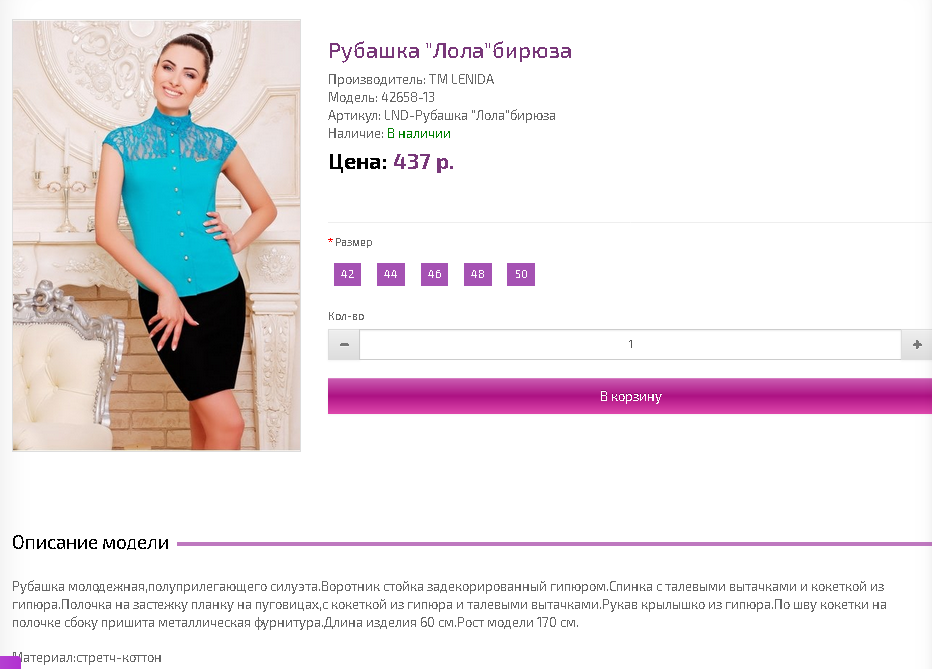Click the quantity input field
932x669 pixels.
point(630,345)
